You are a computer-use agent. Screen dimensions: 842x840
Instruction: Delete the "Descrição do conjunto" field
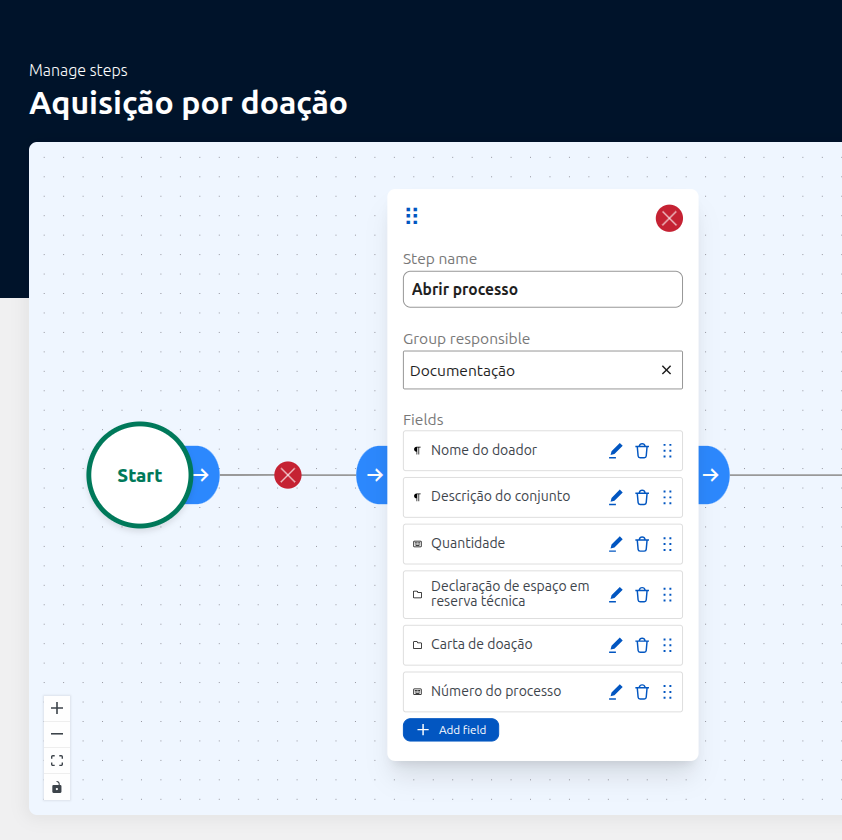click(641, 497)
